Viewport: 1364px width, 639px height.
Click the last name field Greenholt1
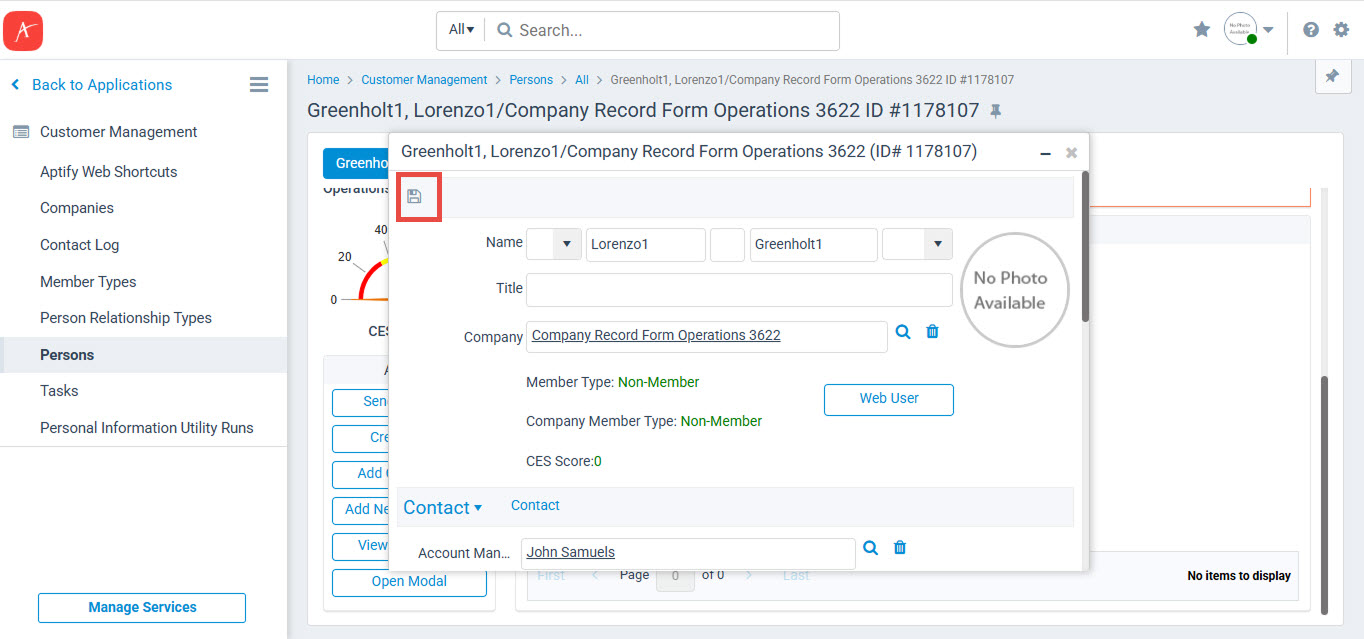(814, 244)
